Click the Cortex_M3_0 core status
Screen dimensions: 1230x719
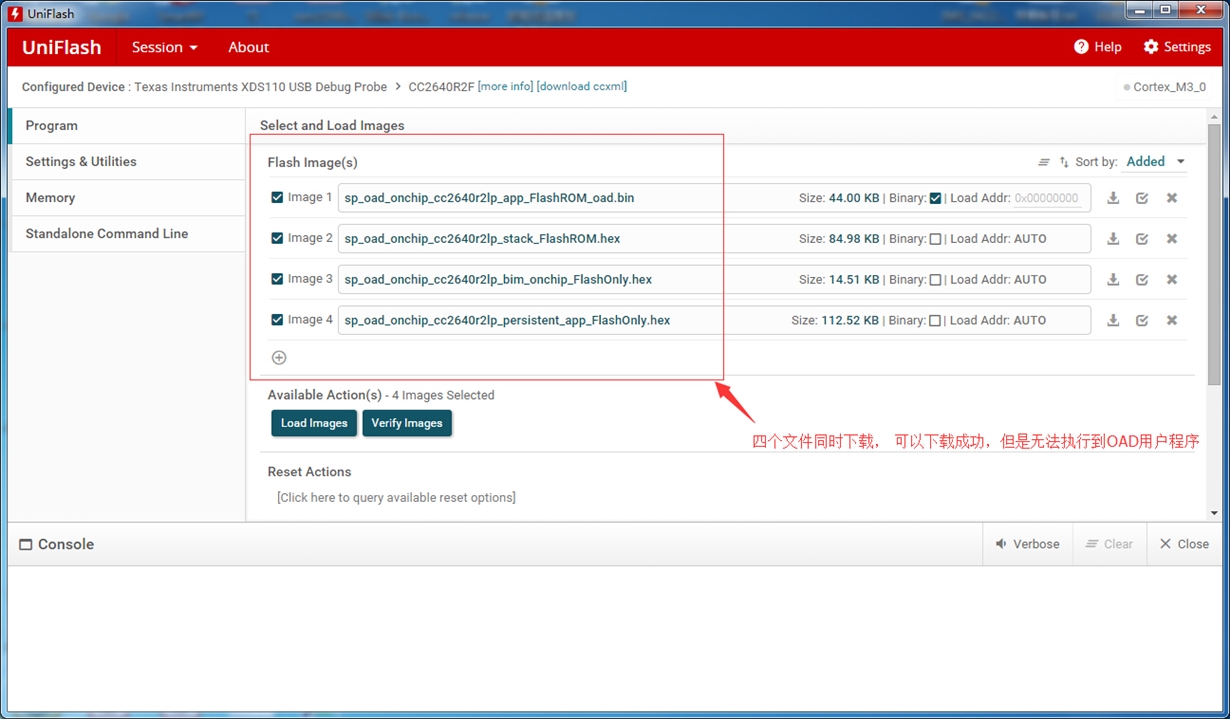coord(1164,87)
